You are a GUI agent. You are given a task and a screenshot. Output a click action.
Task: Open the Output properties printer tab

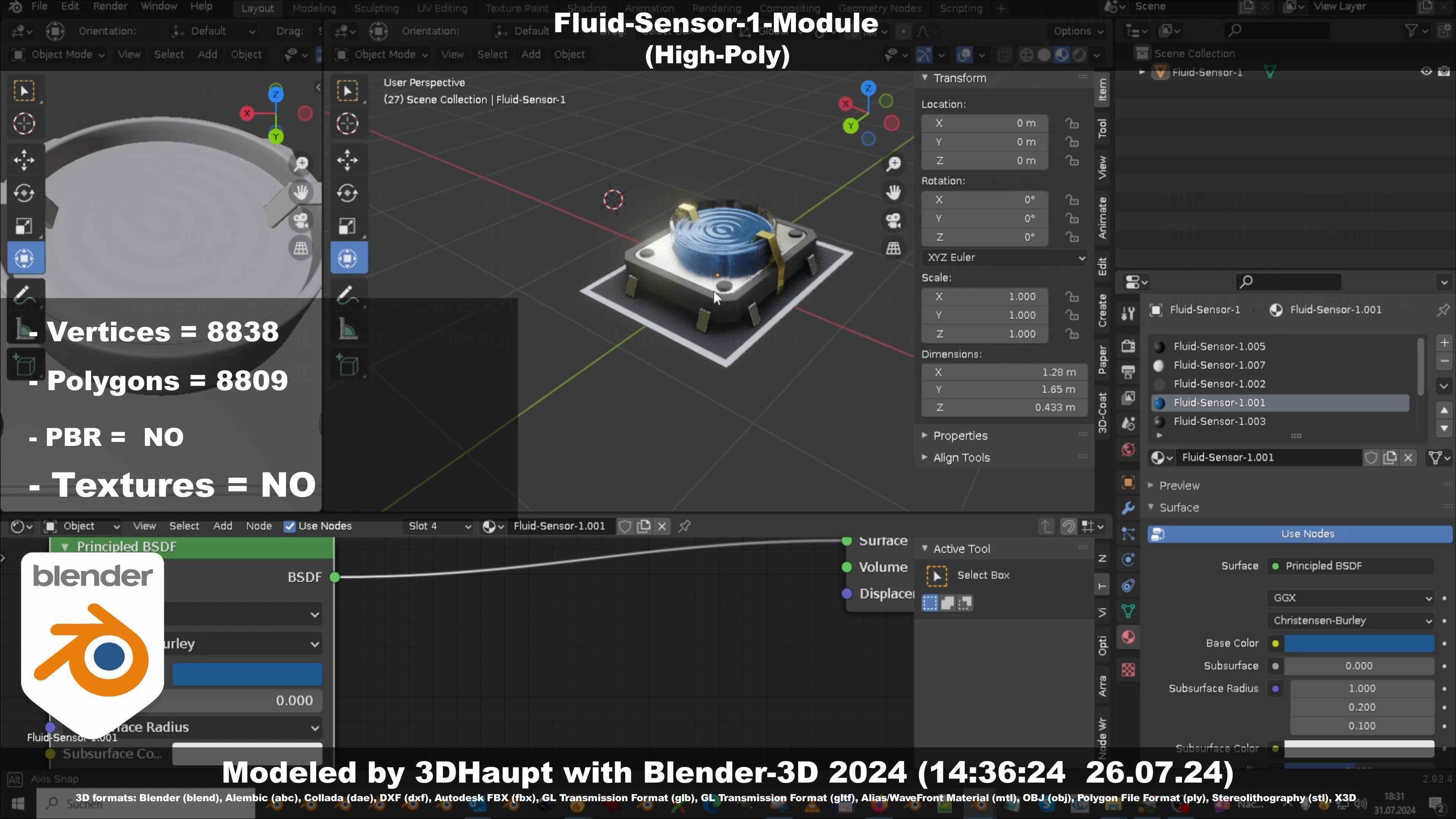(x=1128, y=372)
